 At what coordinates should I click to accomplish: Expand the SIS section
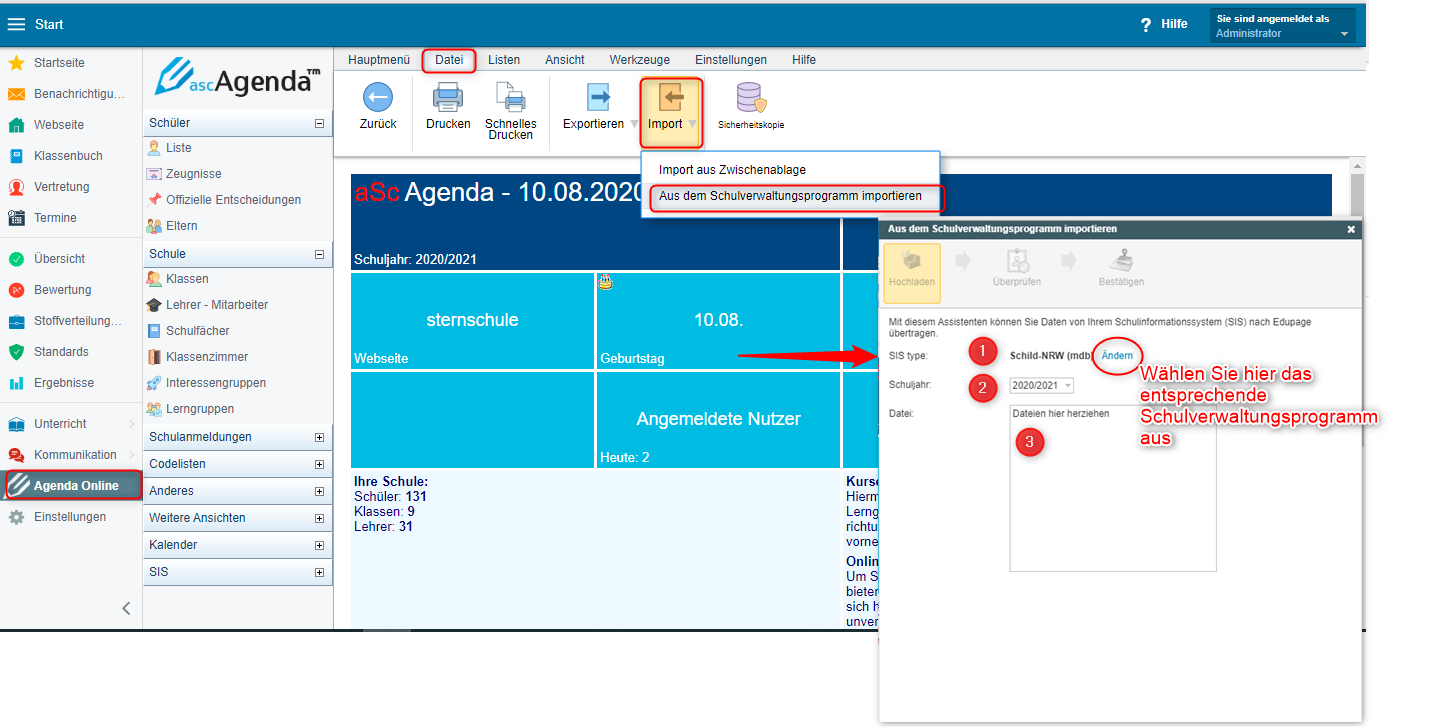click(x=319, y=572)
